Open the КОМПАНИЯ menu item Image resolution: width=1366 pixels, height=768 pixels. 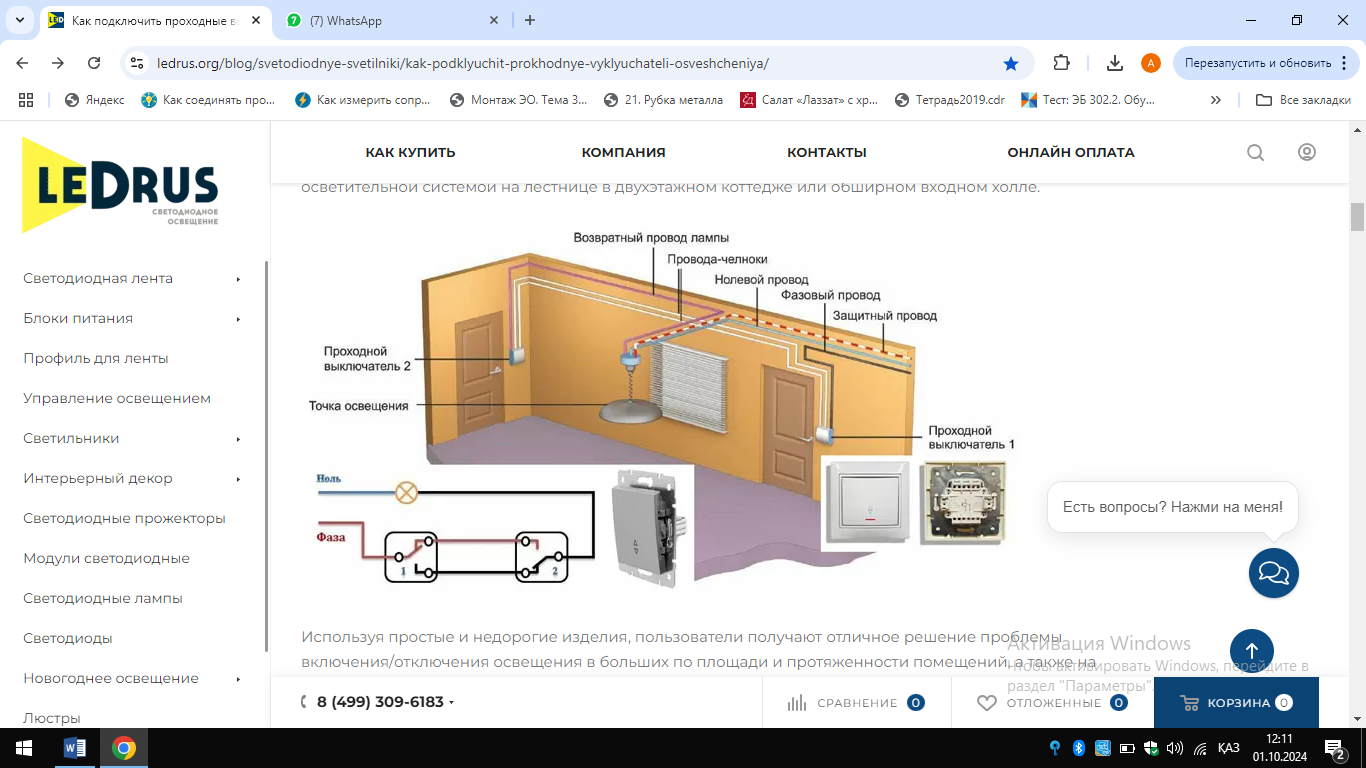coord(624,153)
